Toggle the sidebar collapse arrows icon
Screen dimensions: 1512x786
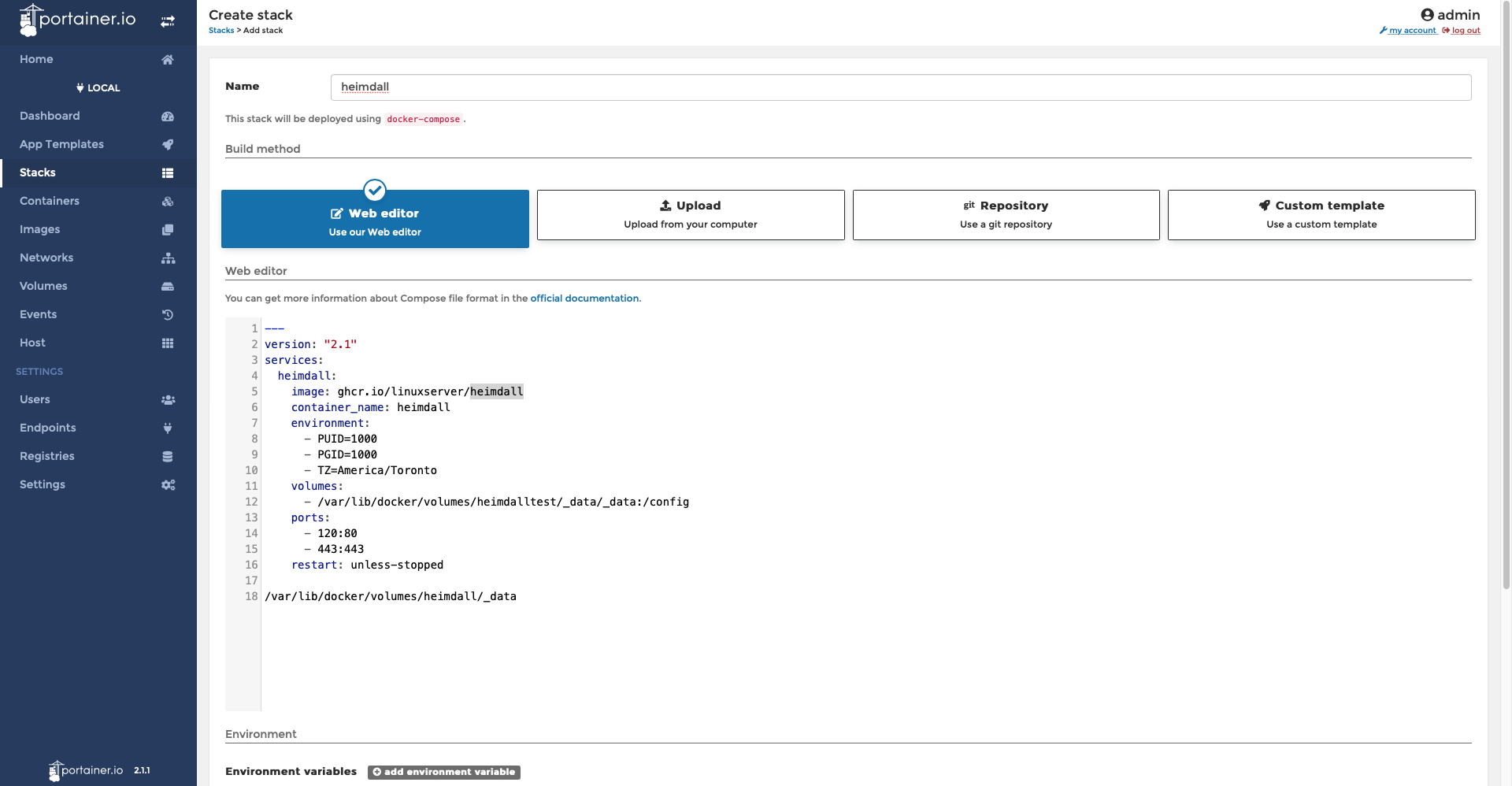[x=168, y=22]
